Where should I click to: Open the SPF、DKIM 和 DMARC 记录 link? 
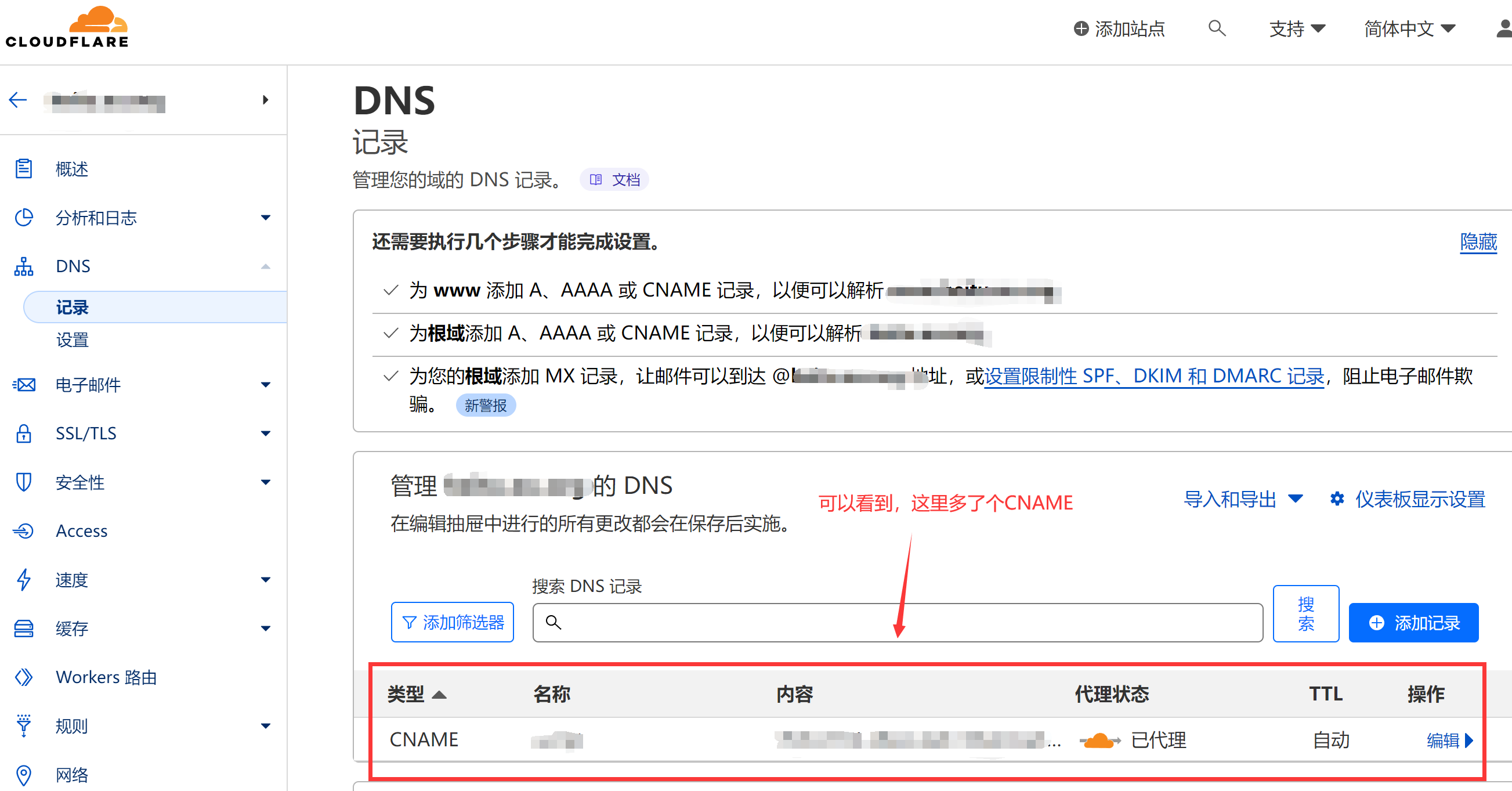[1153, 376]
